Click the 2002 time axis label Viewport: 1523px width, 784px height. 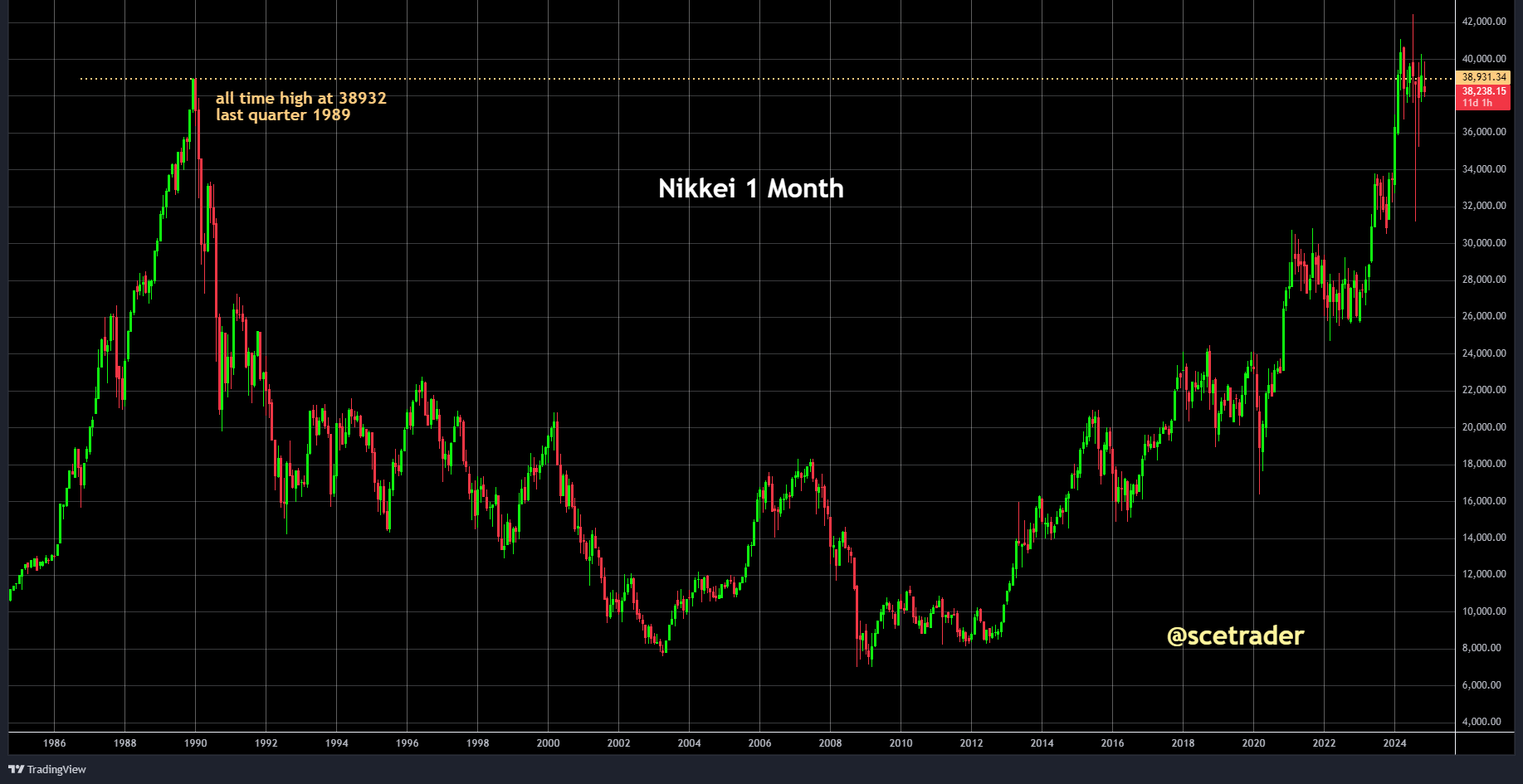619,743
